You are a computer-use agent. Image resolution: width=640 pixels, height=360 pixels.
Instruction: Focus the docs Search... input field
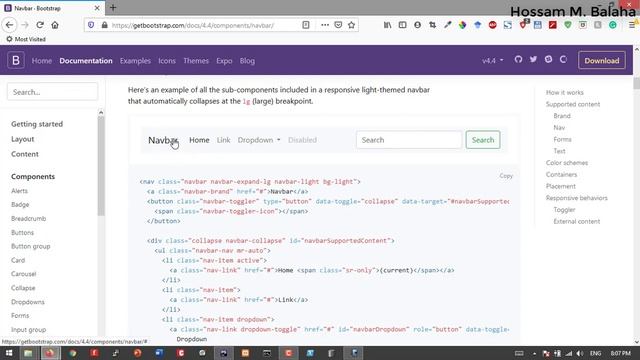click(x=53, y=92)
